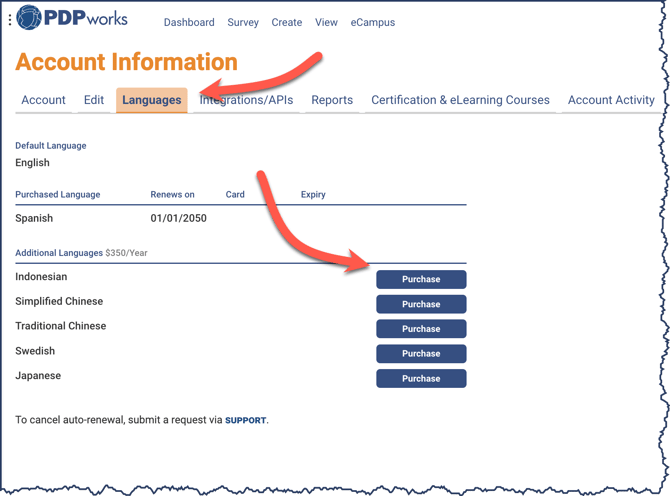Open the Survey menu item
The width and height of the screenshot is (670, 496).
243,22
